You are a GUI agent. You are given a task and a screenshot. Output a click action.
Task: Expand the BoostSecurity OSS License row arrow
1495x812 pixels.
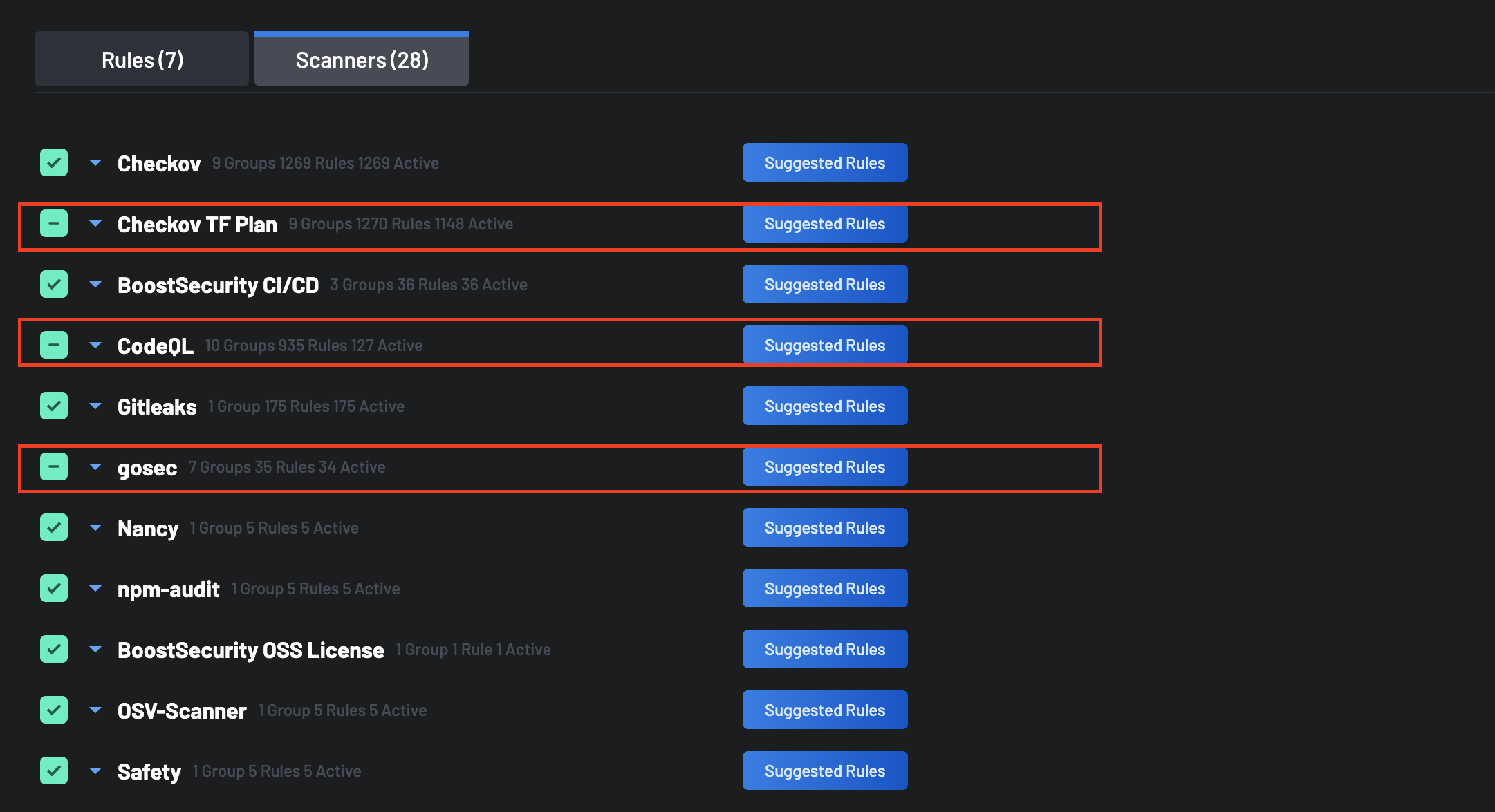click(x=95, y=650)
